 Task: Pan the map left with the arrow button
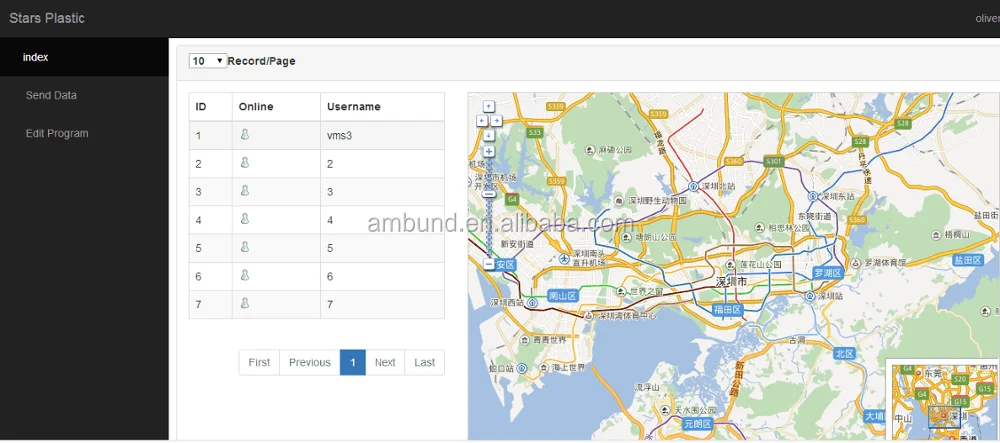[482, 120]
